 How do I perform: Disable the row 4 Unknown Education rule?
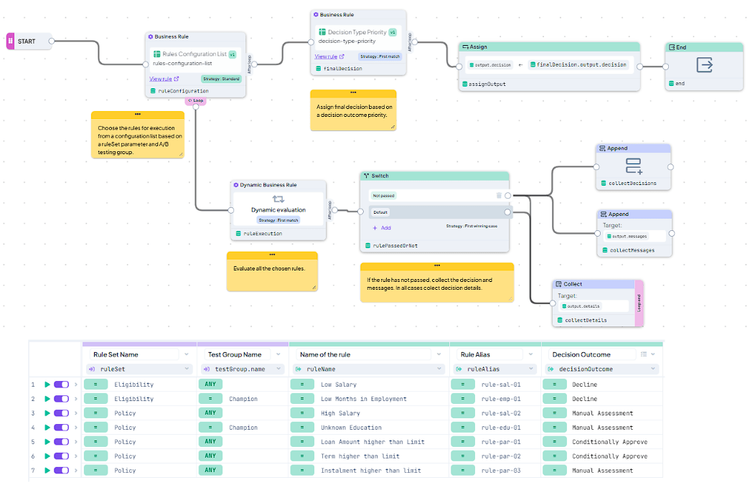[62, 427]
